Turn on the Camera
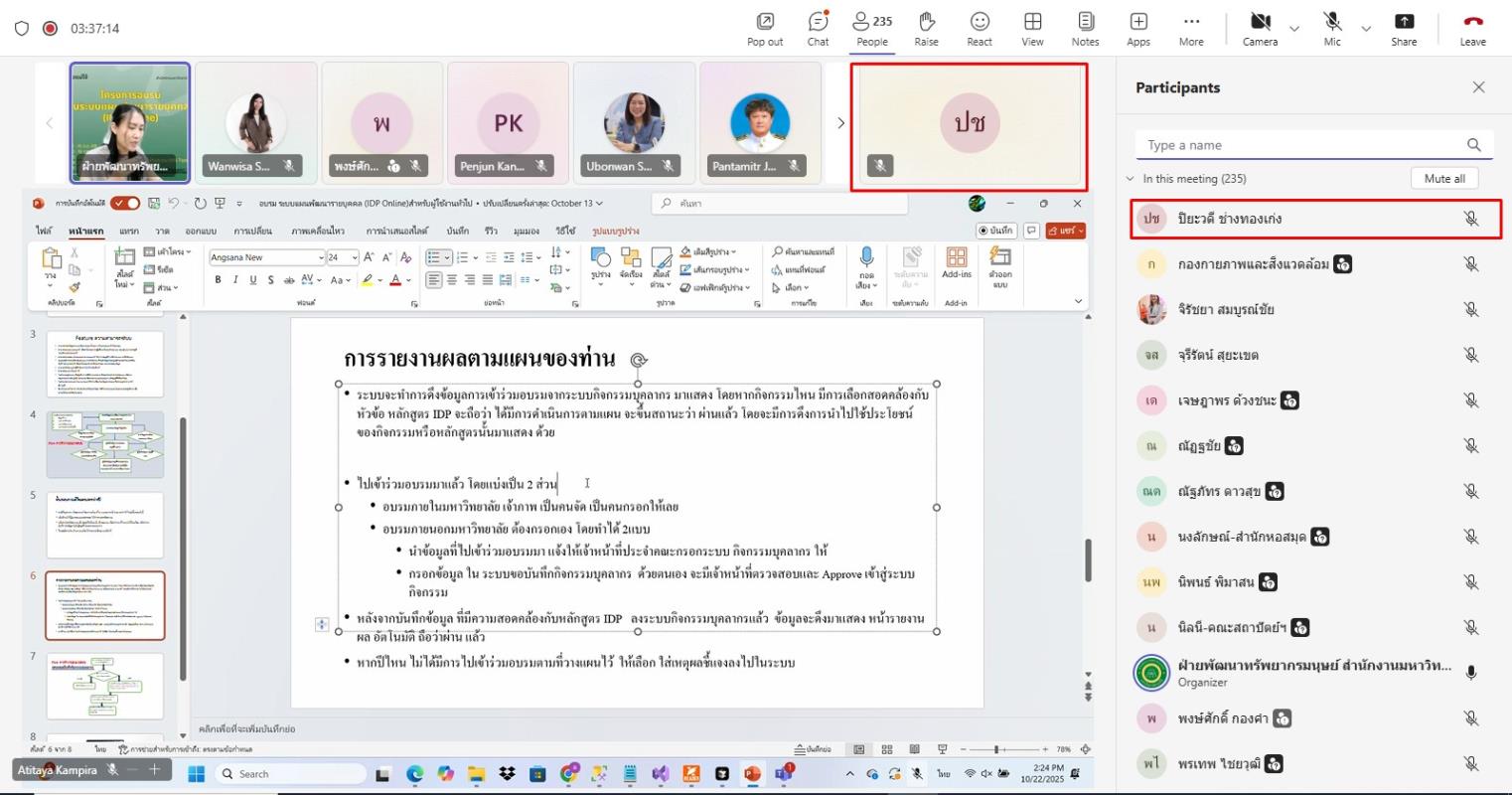The width and height of the screenshot is (1512, 795). pos(1260,28)
